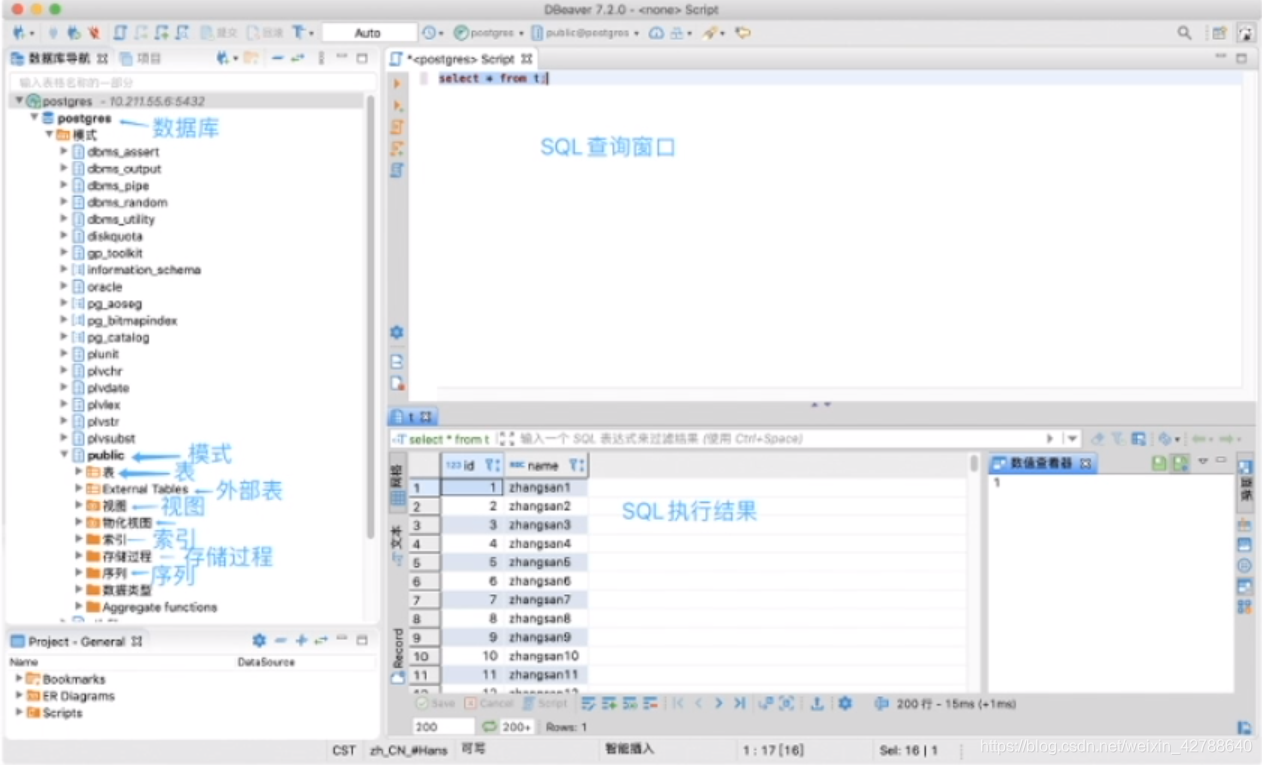This screenshot has width=1262, height=765.
Task: Click the refresh icon beside the 200+ count
Action: pos(489,727)
